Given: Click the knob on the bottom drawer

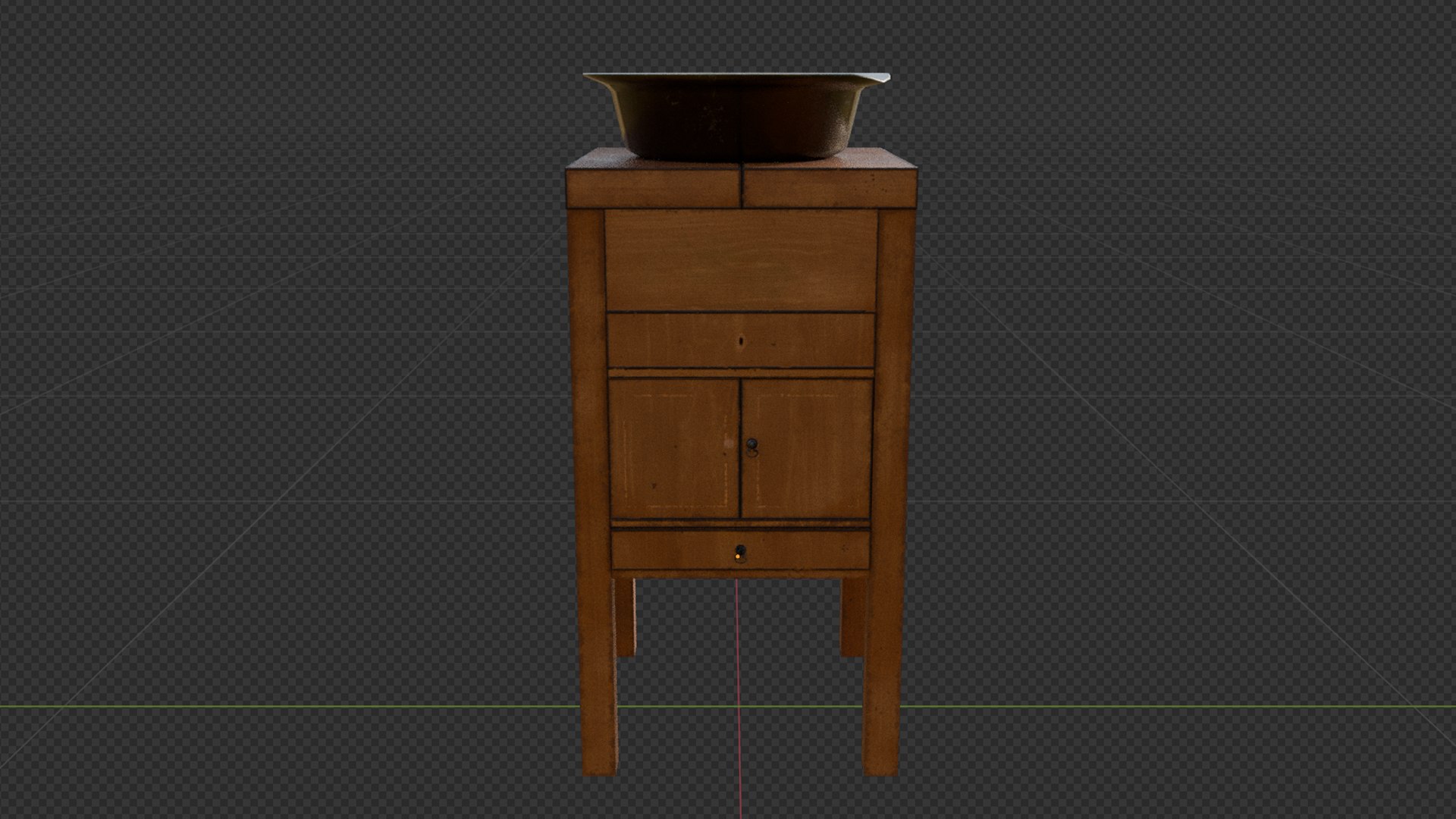Looking at the screenshot, I should (x=740, y=554).
